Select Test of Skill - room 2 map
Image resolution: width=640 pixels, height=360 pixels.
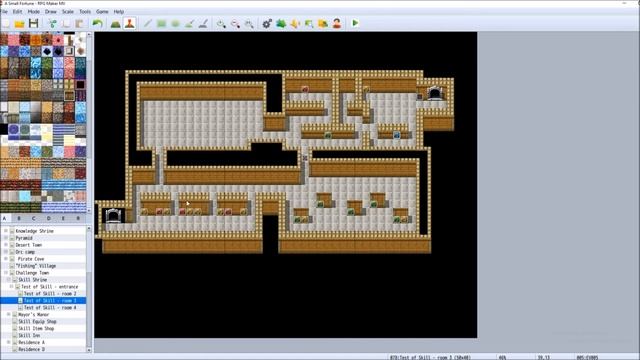(50, 293)
